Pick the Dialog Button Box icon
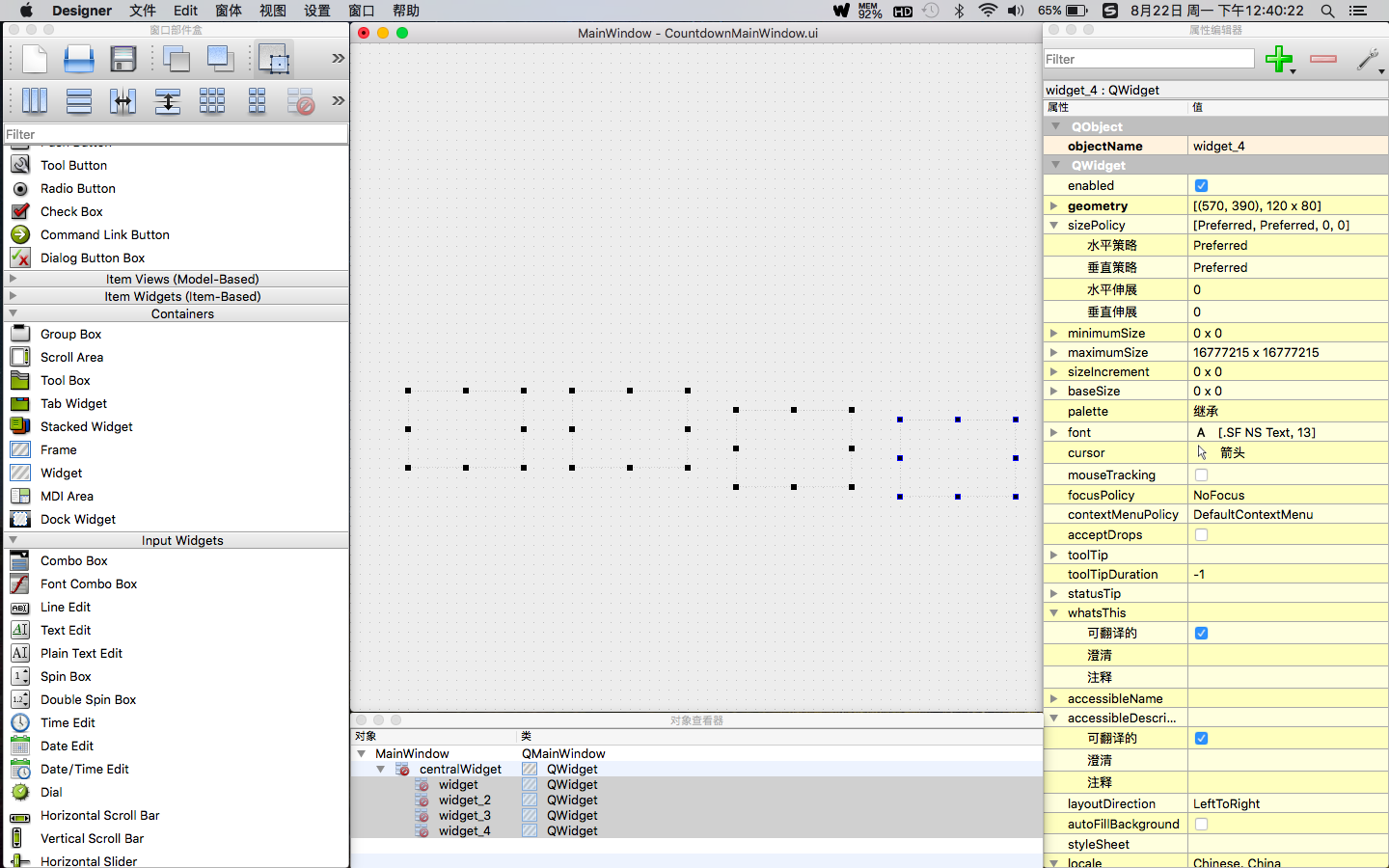 (x=20, y=258)
